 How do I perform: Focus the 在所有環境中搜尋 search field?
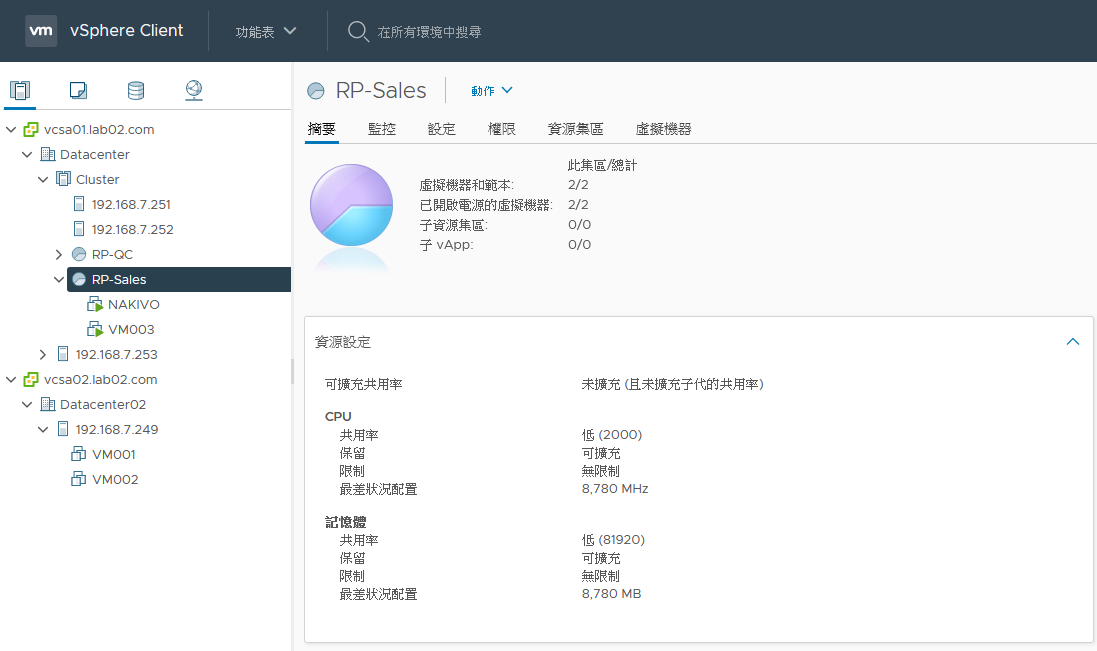(430, 32)
